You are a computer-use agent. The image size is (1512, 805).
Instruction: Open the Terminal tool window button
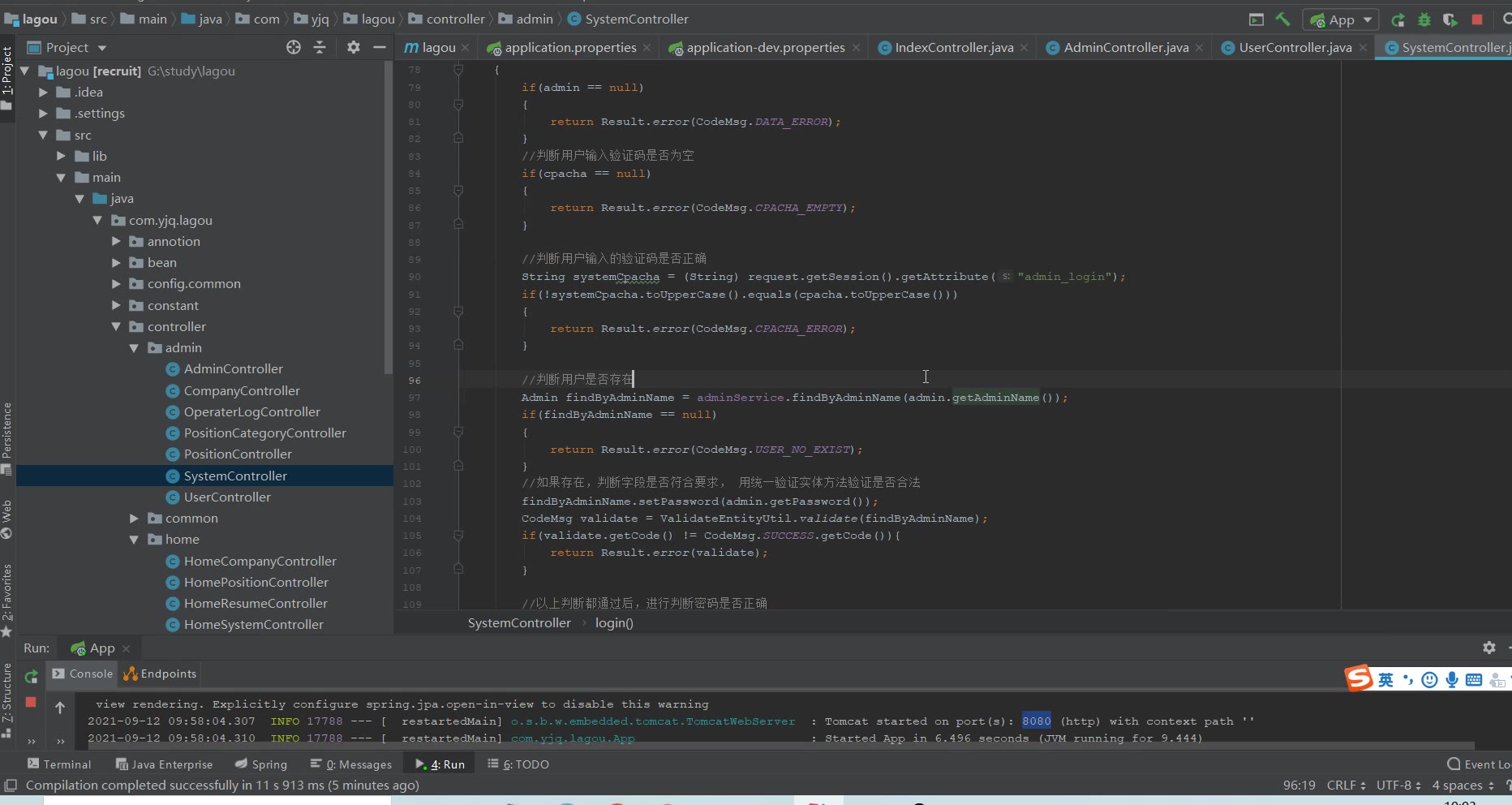coord(59,764)
